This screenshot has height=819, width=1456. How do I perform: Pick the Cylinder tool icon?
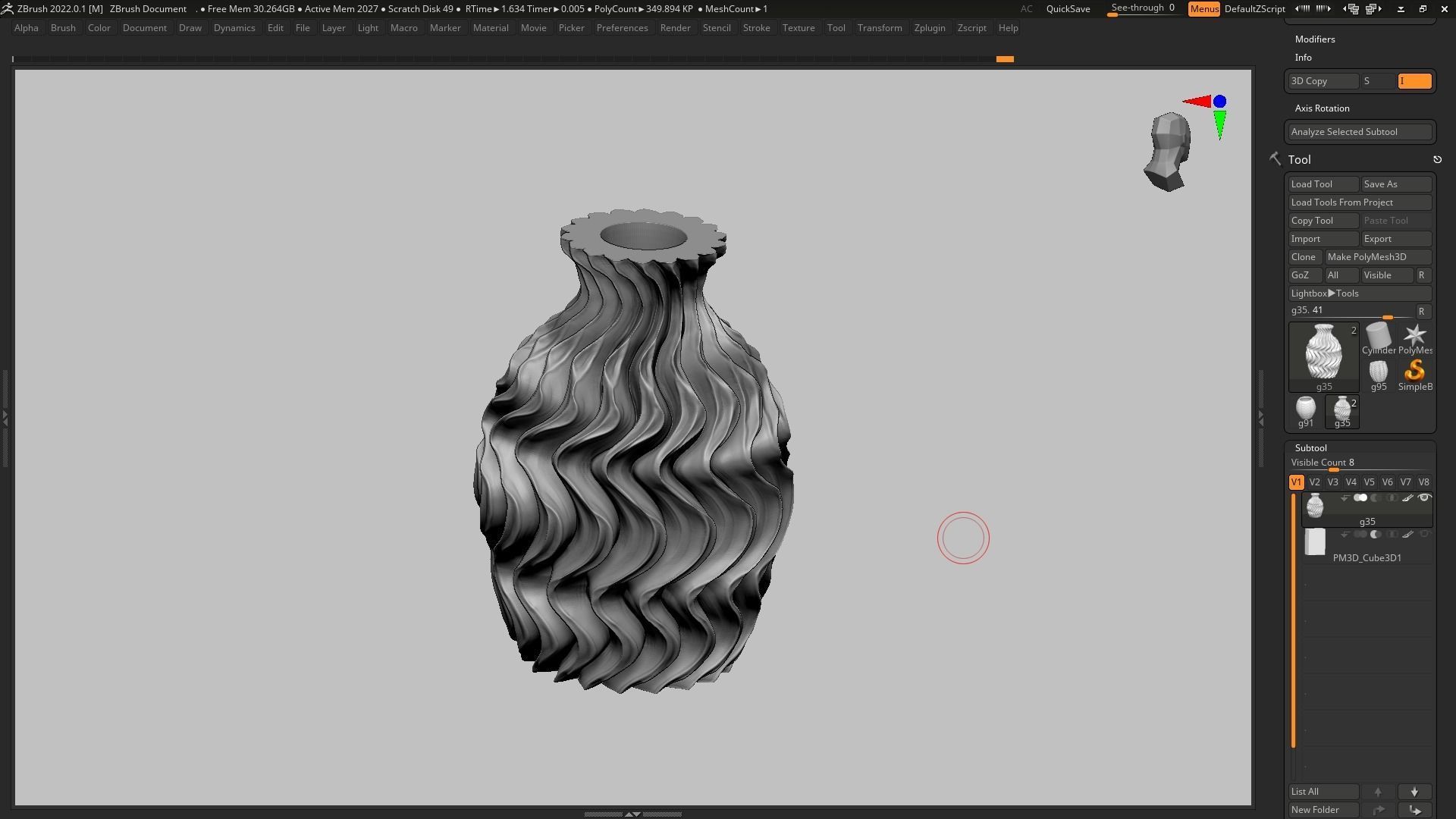(x=1378, y=338)
